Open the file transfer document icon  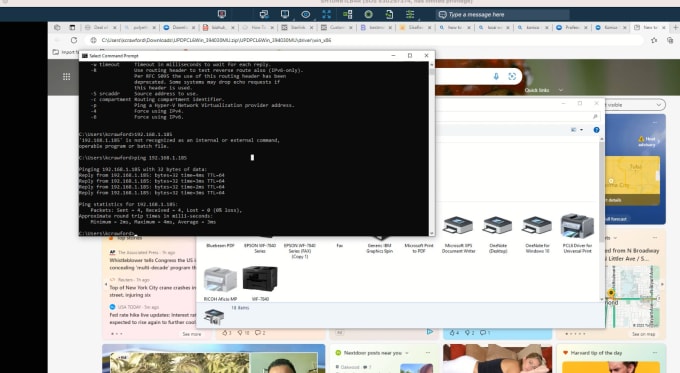tap(389, 14)
